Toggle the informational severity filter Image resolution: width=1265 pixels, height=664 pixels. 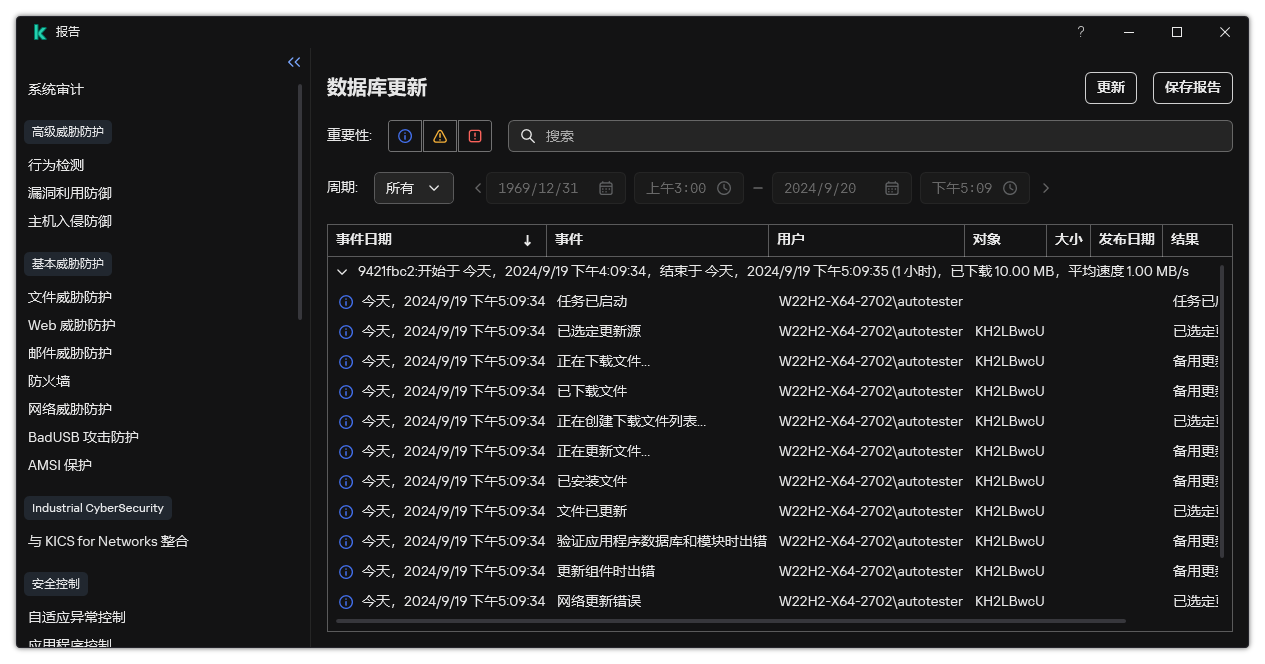tap(404, 135)
